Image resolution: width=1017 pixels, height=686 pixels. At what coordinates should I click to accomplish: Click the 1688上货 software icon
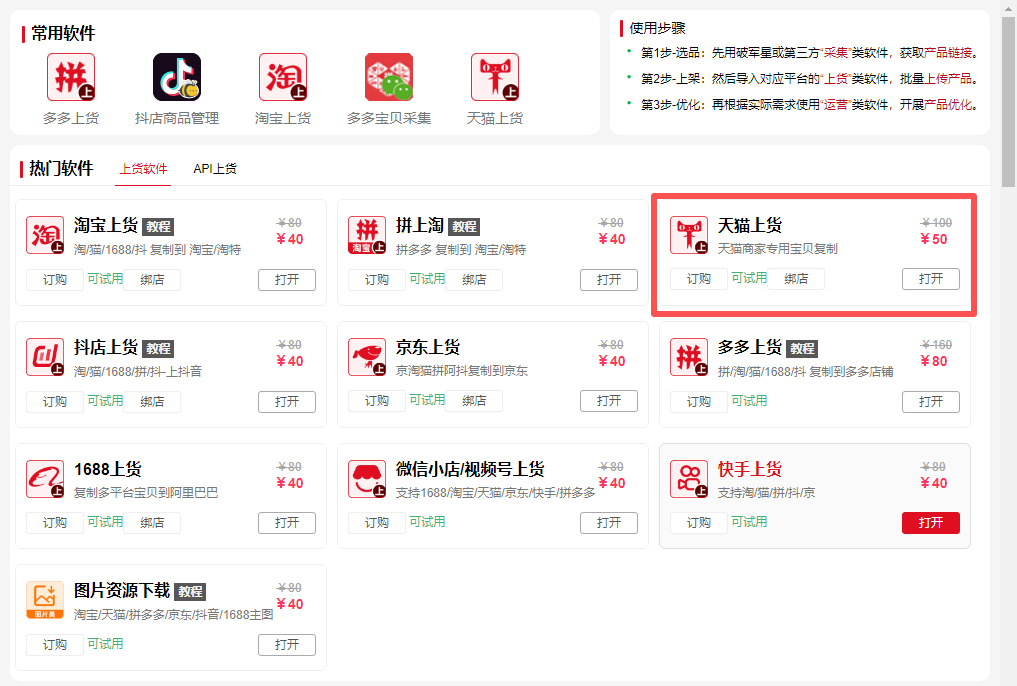coord(42,478)
